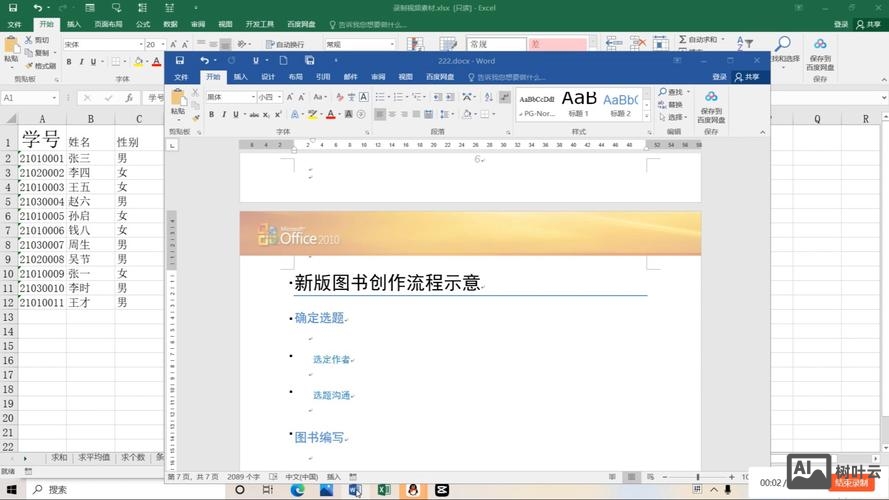Click the Excel Save icon in the title bar
Image resolution: width=889 pixels, height=500 pixels.
(x=12, y=8)
